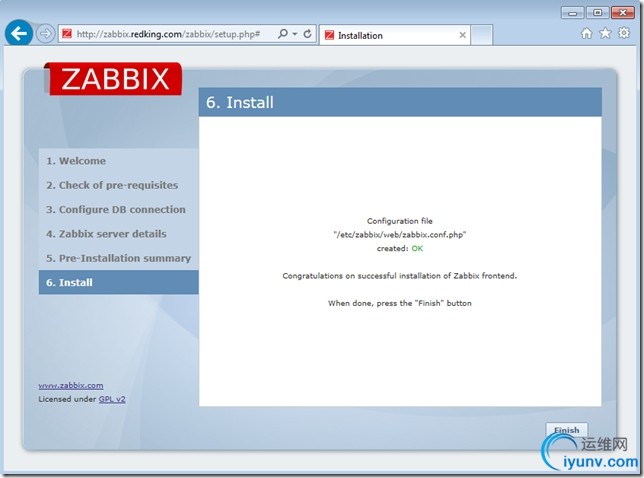Click the "Configuration file" text line
Image resolution: width=644 pixels, height=478 pixels.
[400, 221]
